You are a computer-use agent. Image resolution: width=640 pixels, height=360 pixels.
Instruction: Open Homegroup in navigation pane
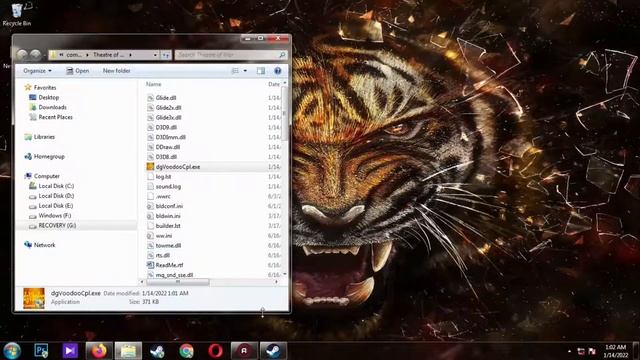point(49,156)
